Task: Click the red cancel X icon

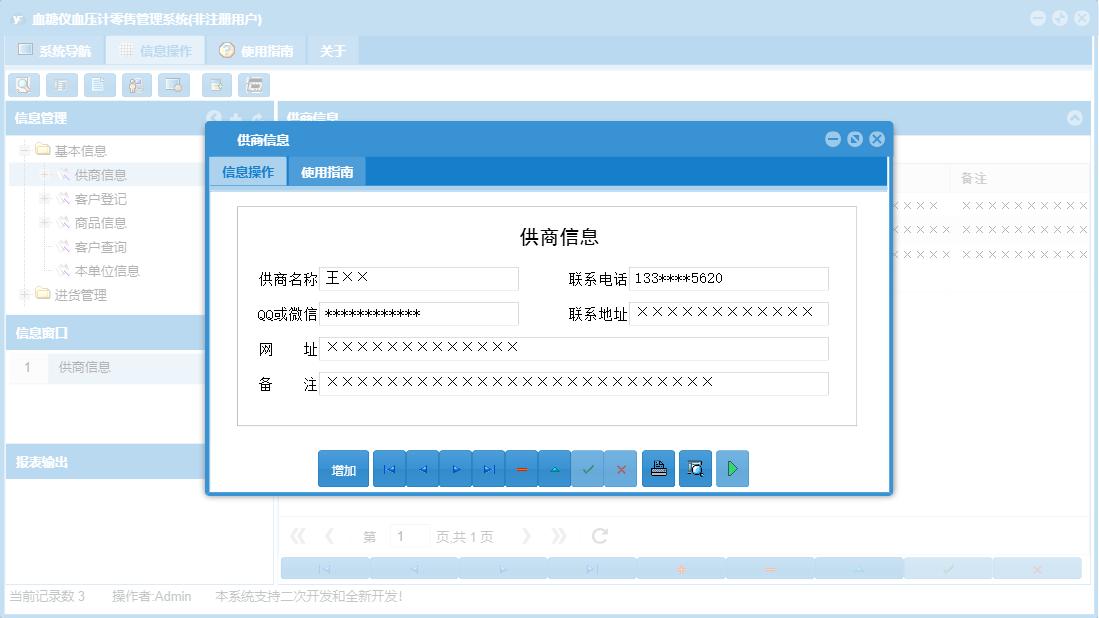Action: (621, 468)
